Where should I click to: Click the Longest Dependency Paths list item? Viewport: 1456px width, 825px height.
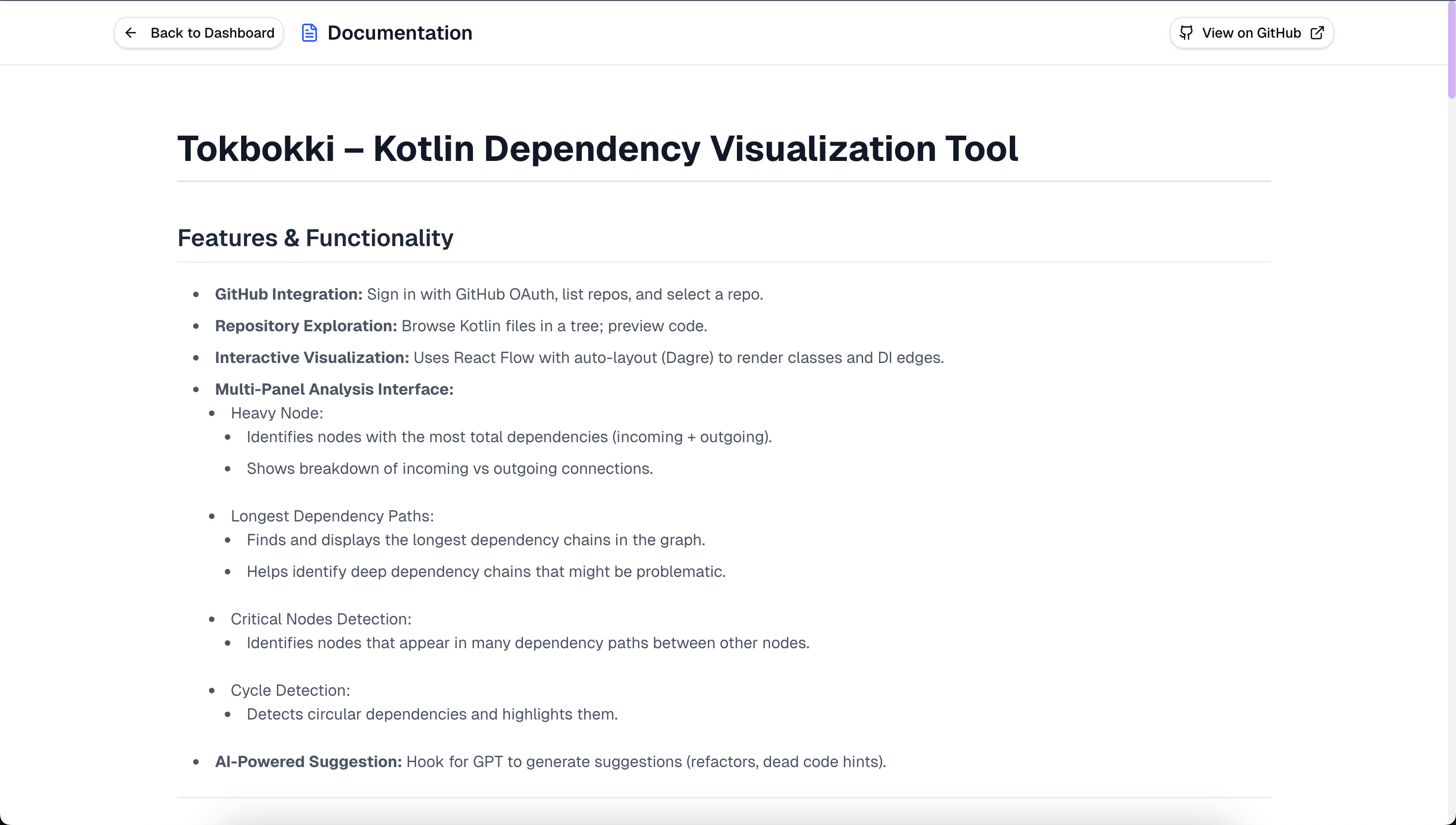tap(332, 516)
